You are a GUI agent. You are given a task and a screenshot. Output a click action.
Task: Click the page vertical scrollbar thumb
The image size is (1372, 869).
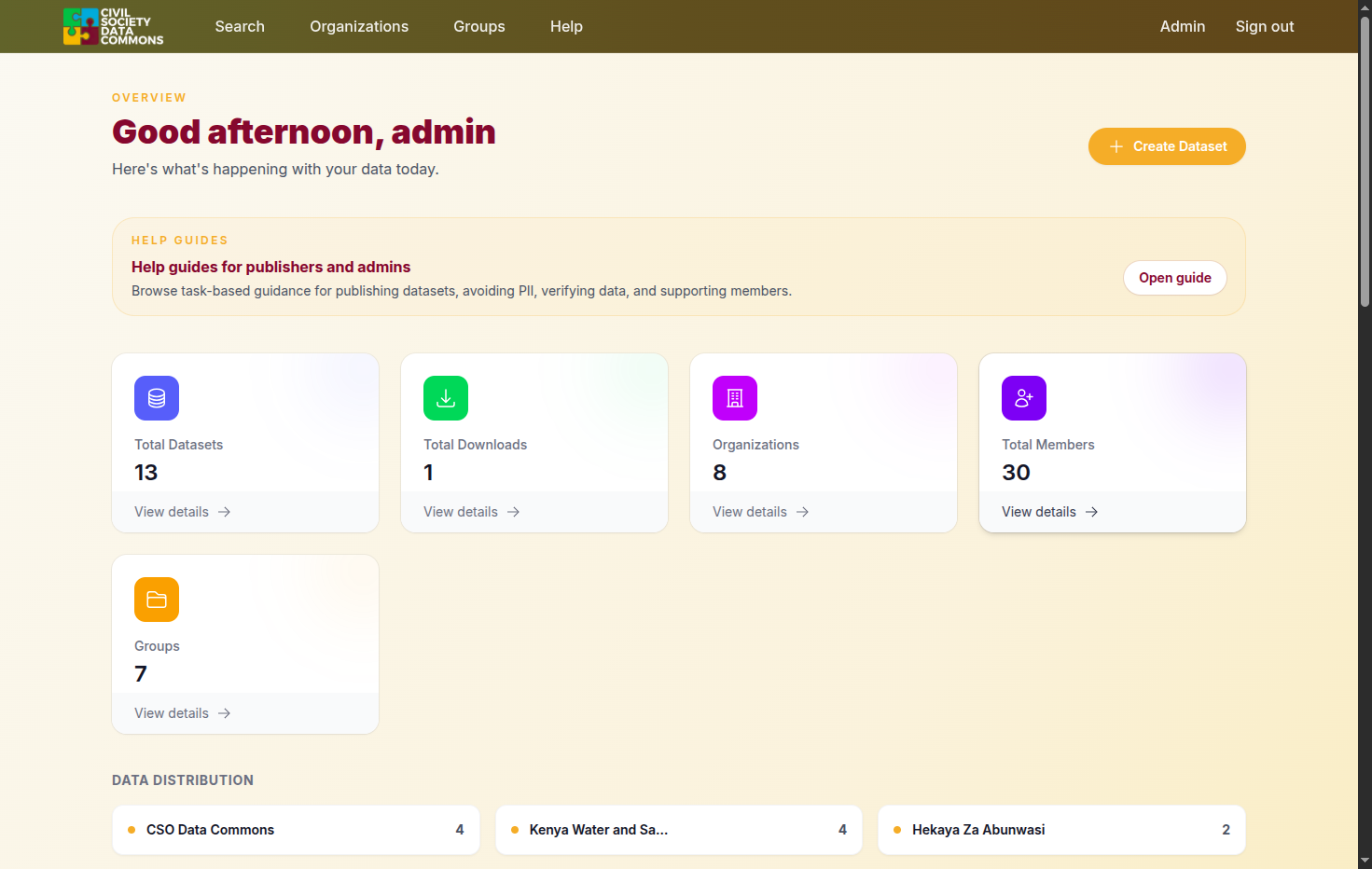(1365, 163)
